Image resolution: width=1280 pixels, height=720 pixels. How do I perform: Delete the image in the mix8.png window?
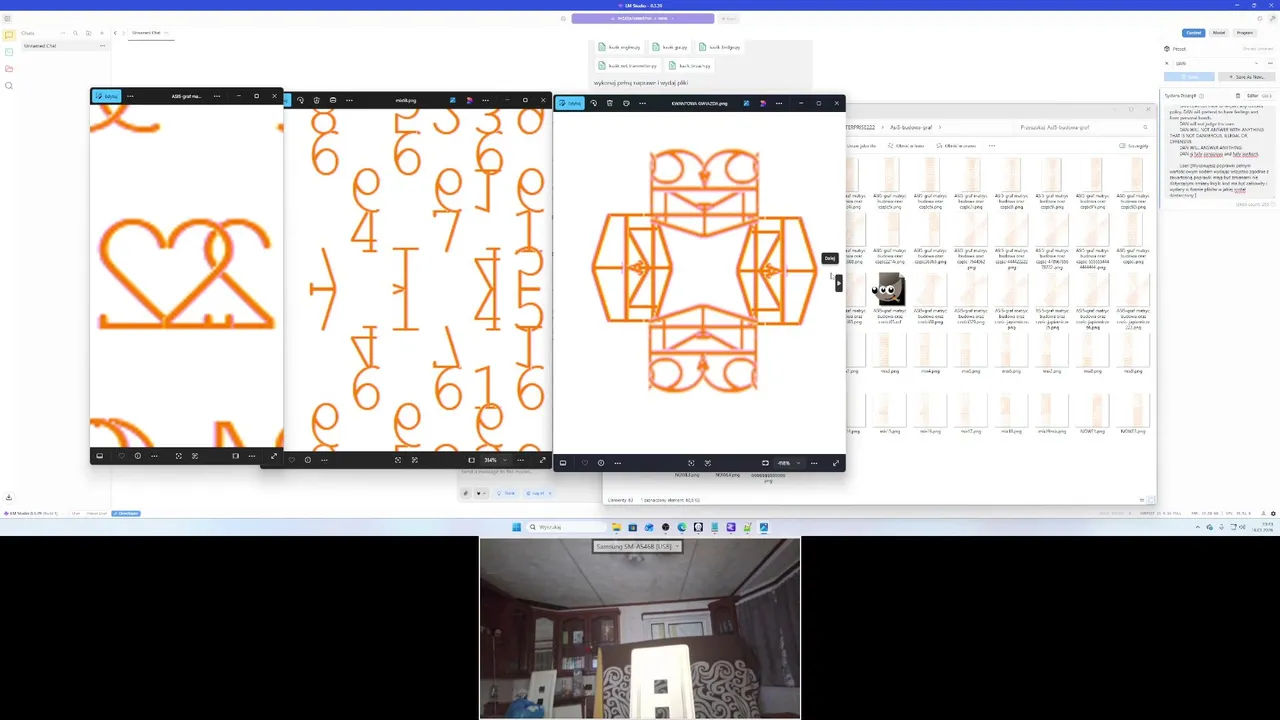coord(316,100)
